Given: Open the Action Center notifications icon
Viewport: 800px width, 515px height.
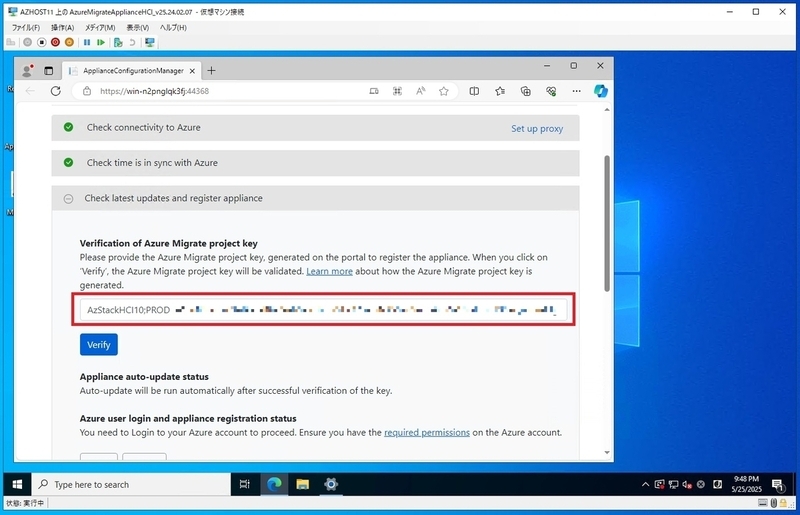Looking at the screenshot, I should 778,484.
